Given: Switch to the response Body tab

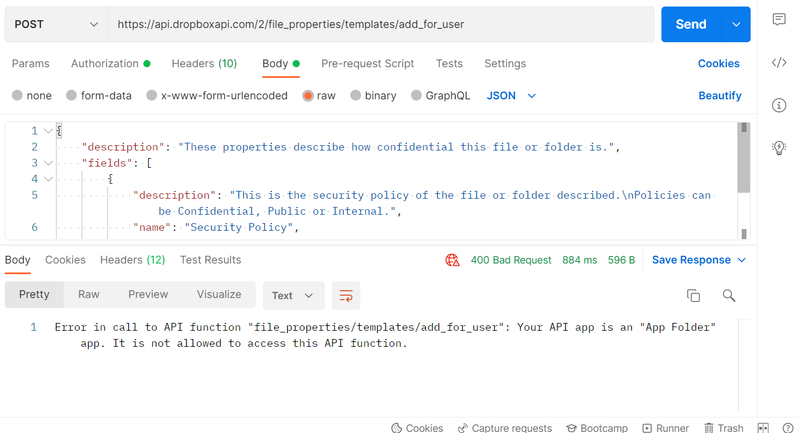Looking at the screenshot, I should [17, 260].
